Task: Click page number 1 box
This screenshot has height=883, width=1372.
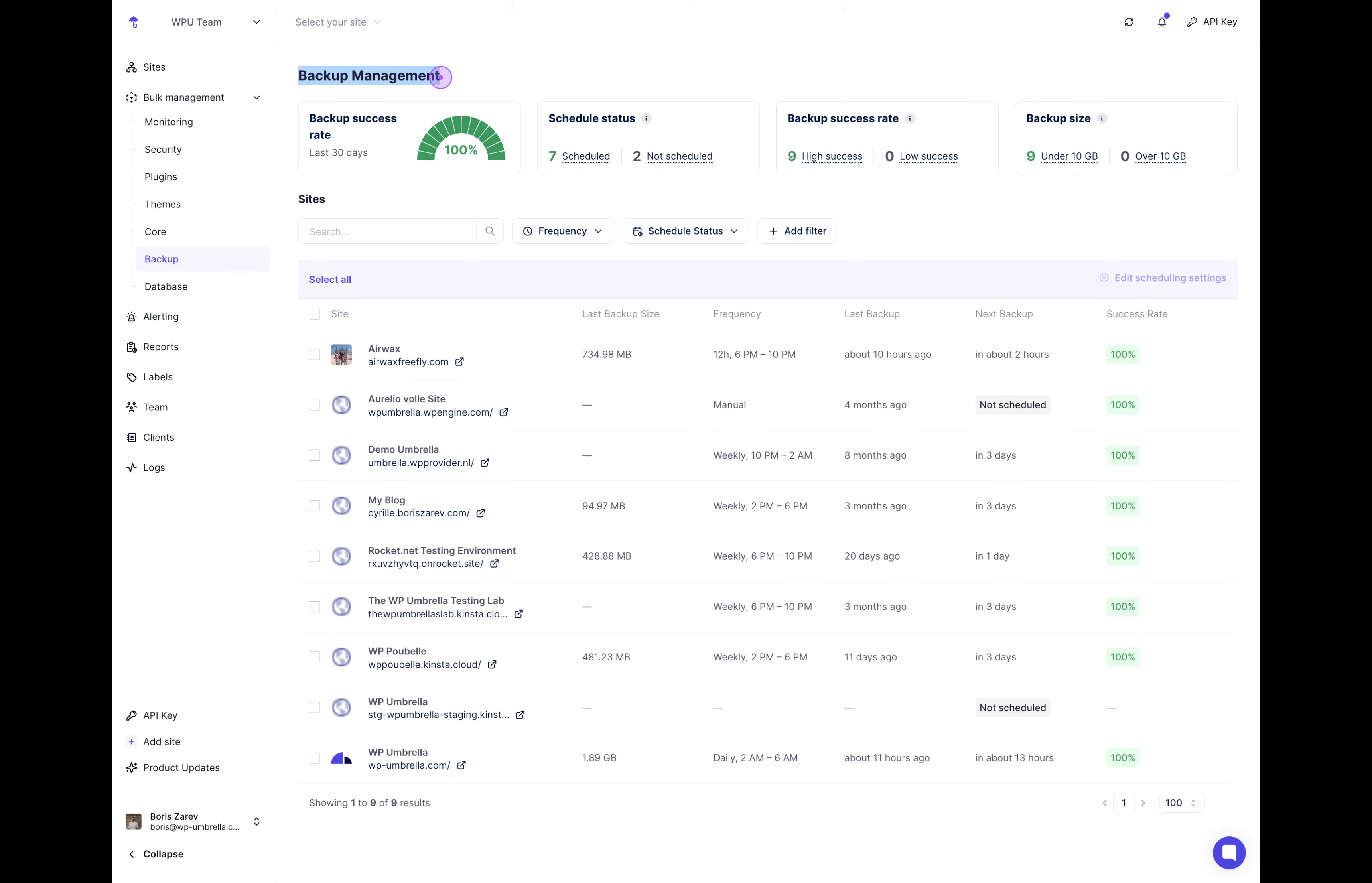Action: (1124, 803)
